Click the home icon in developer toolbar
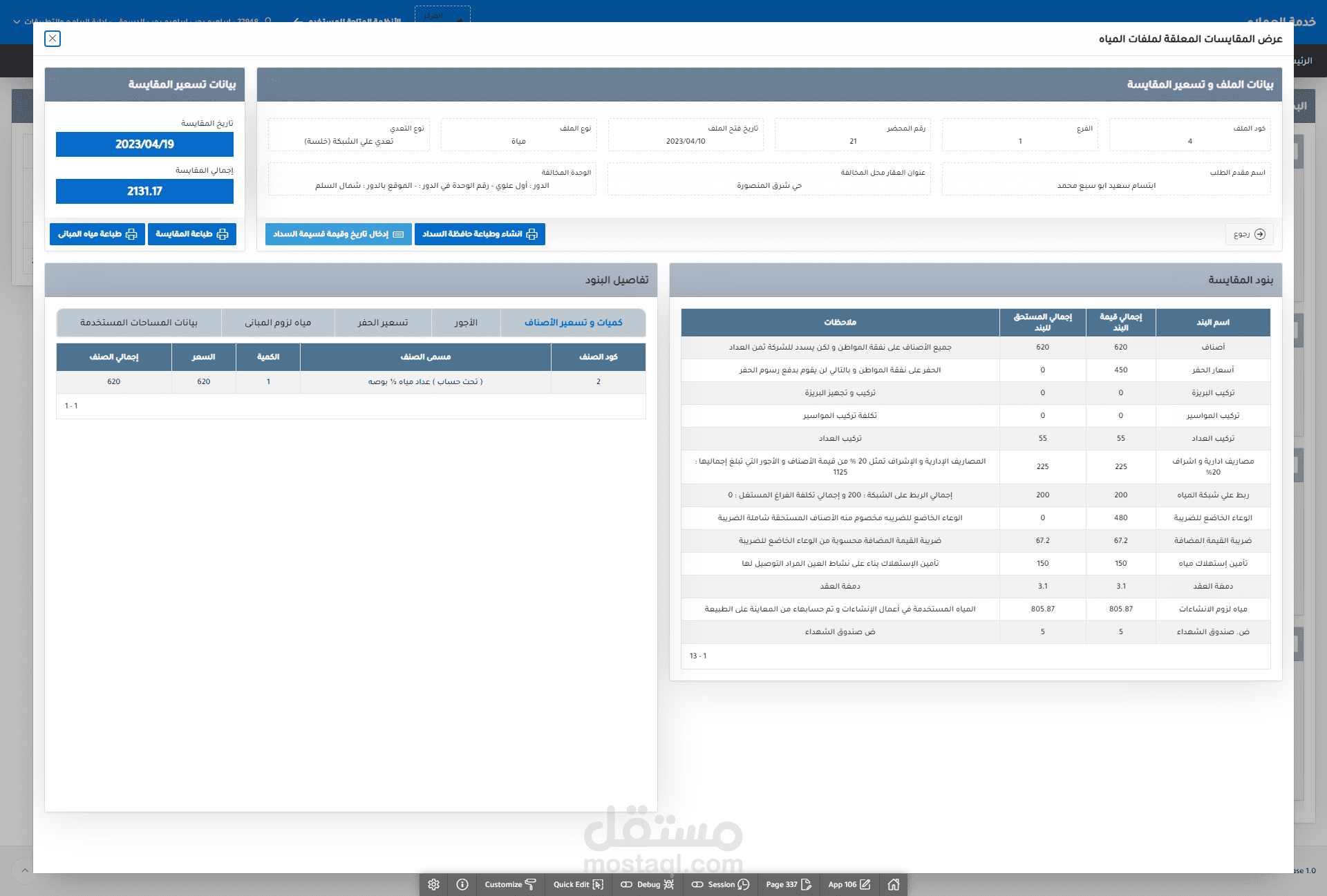The width and height of the screenshot is (1327, 896). tap(893, 884)
